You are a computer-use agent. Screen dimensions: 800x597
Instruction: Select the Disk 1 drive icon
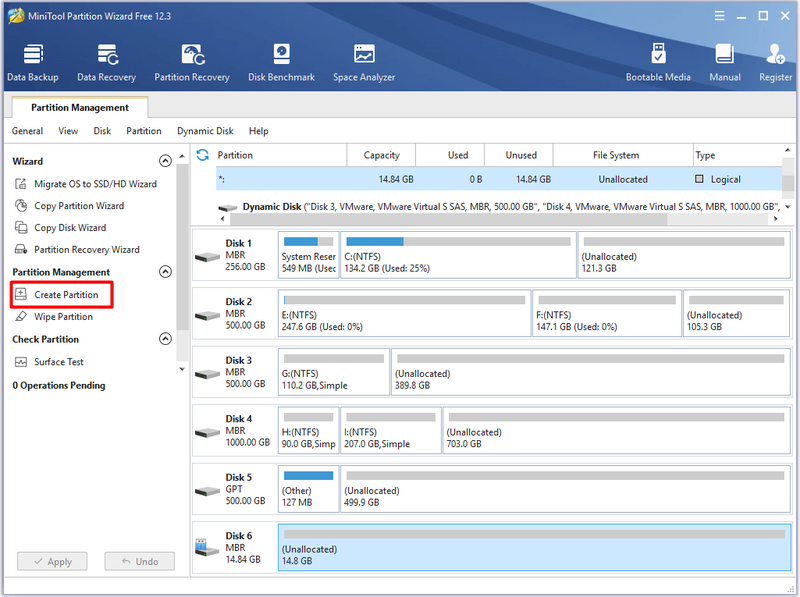(207, 257)
